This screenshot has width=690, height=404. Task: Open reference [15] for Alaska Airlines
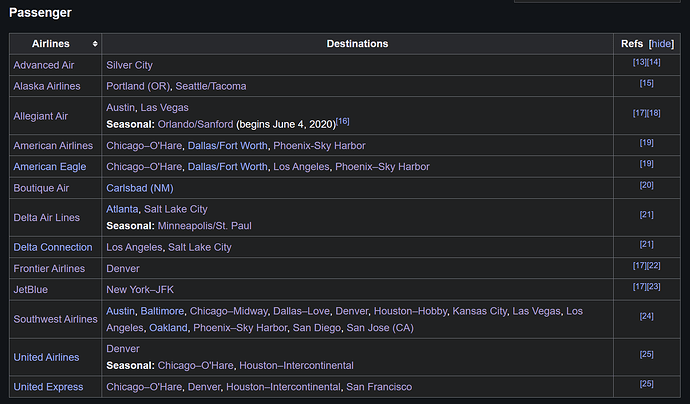click(646, 83)
